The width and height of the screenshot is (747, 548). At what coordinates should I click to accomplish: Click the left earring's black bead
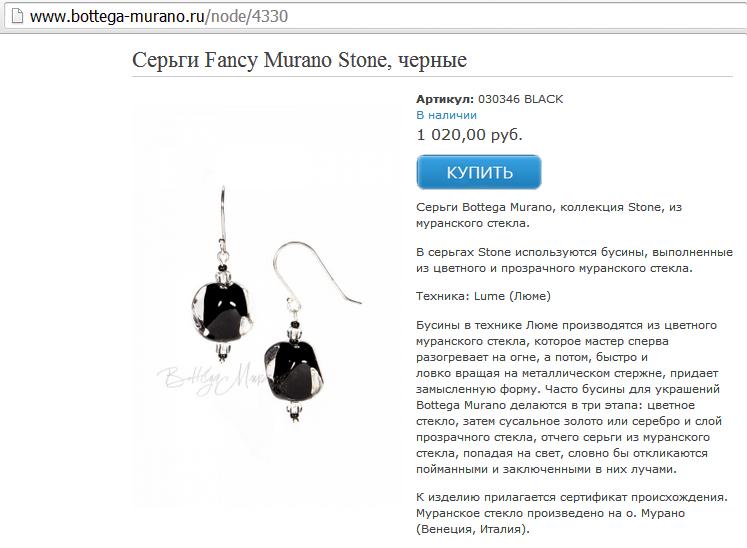click(x=222, y=311)
